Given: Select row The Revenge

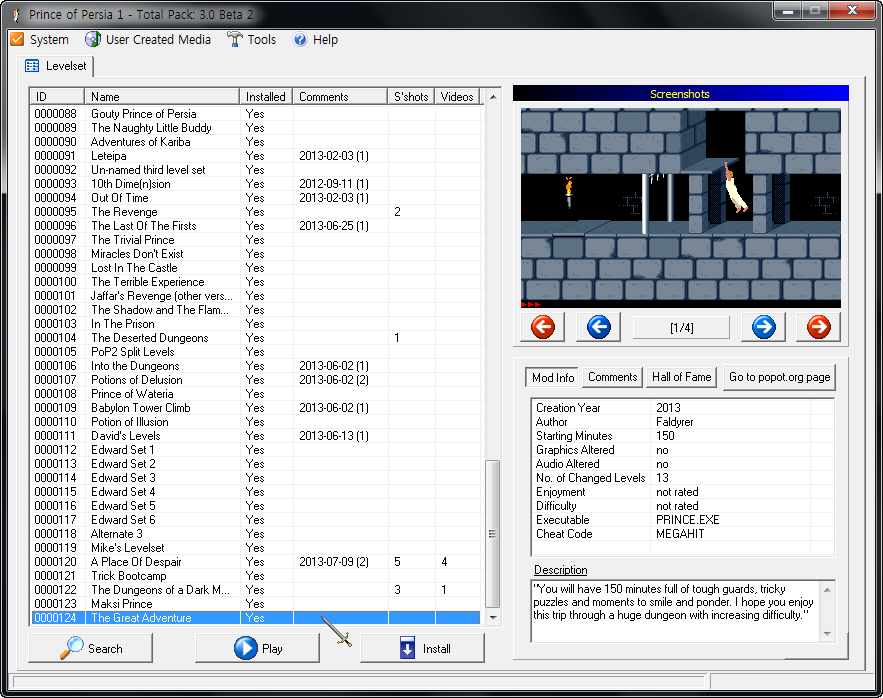Looking at the screenshot, I should click(x=255, y=212).
